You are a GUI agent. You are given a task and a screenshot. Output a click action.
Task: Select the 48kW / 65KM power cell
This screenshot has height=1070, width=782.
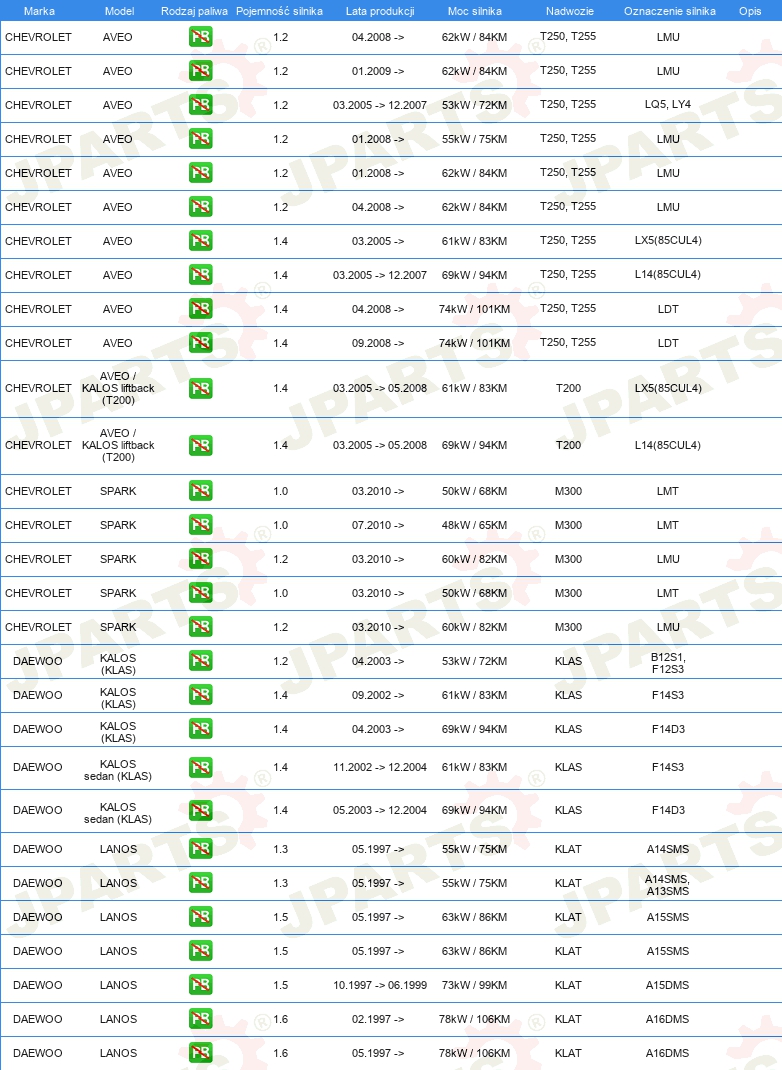pos(474,525)
